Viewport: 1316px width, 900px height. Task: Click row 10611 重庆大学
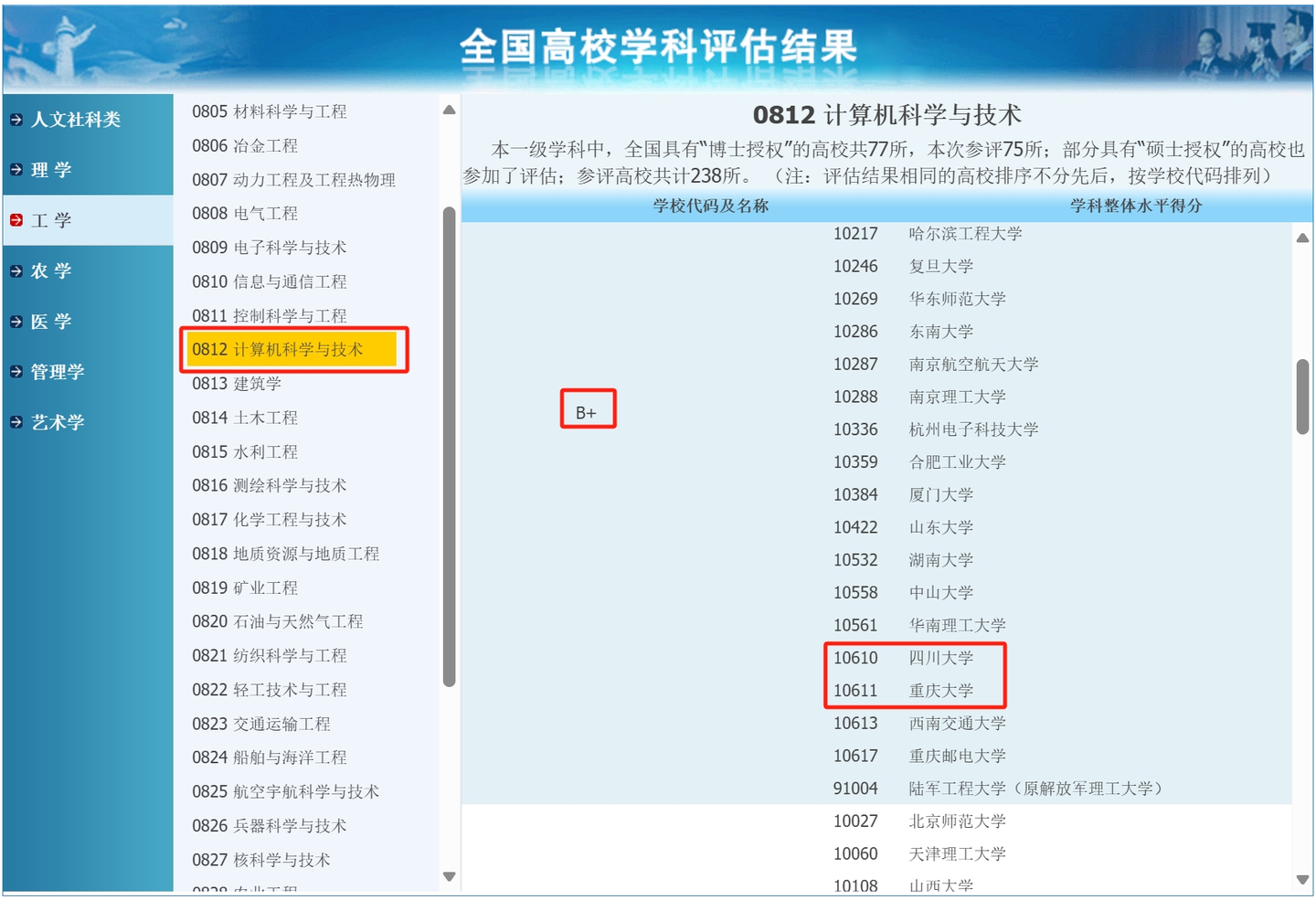[x=903, y=691]
